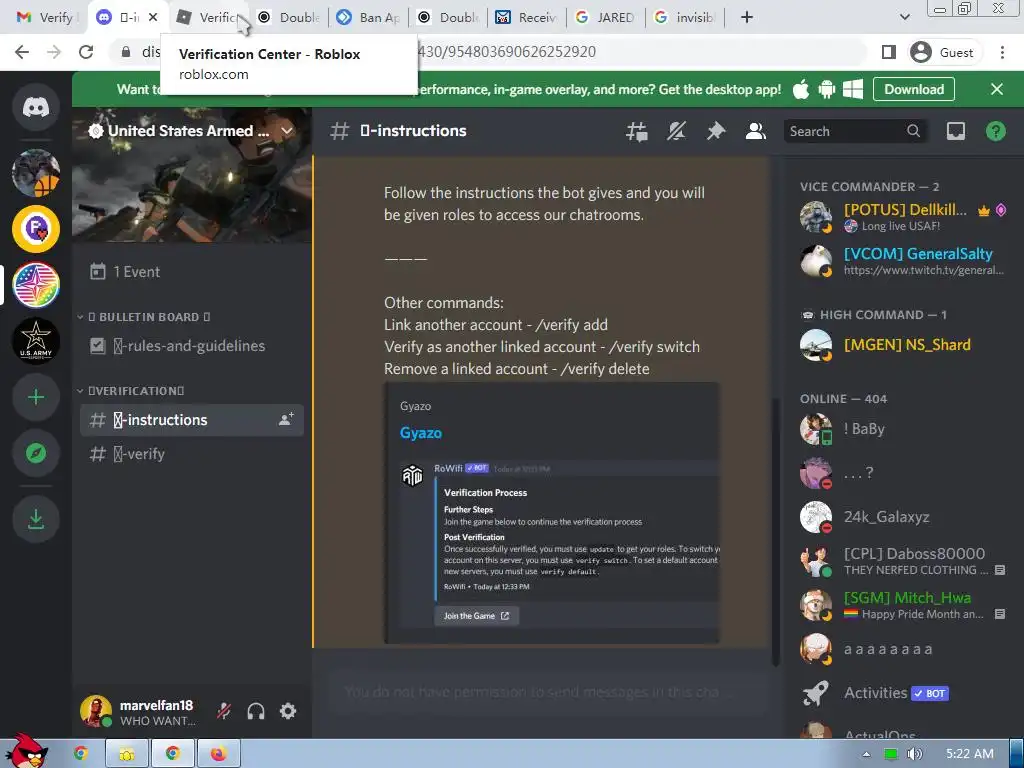Screen dimensions: 1024x768
Task: Open member [POTUS] Dellkill profile
Action: tap(903, 217)
